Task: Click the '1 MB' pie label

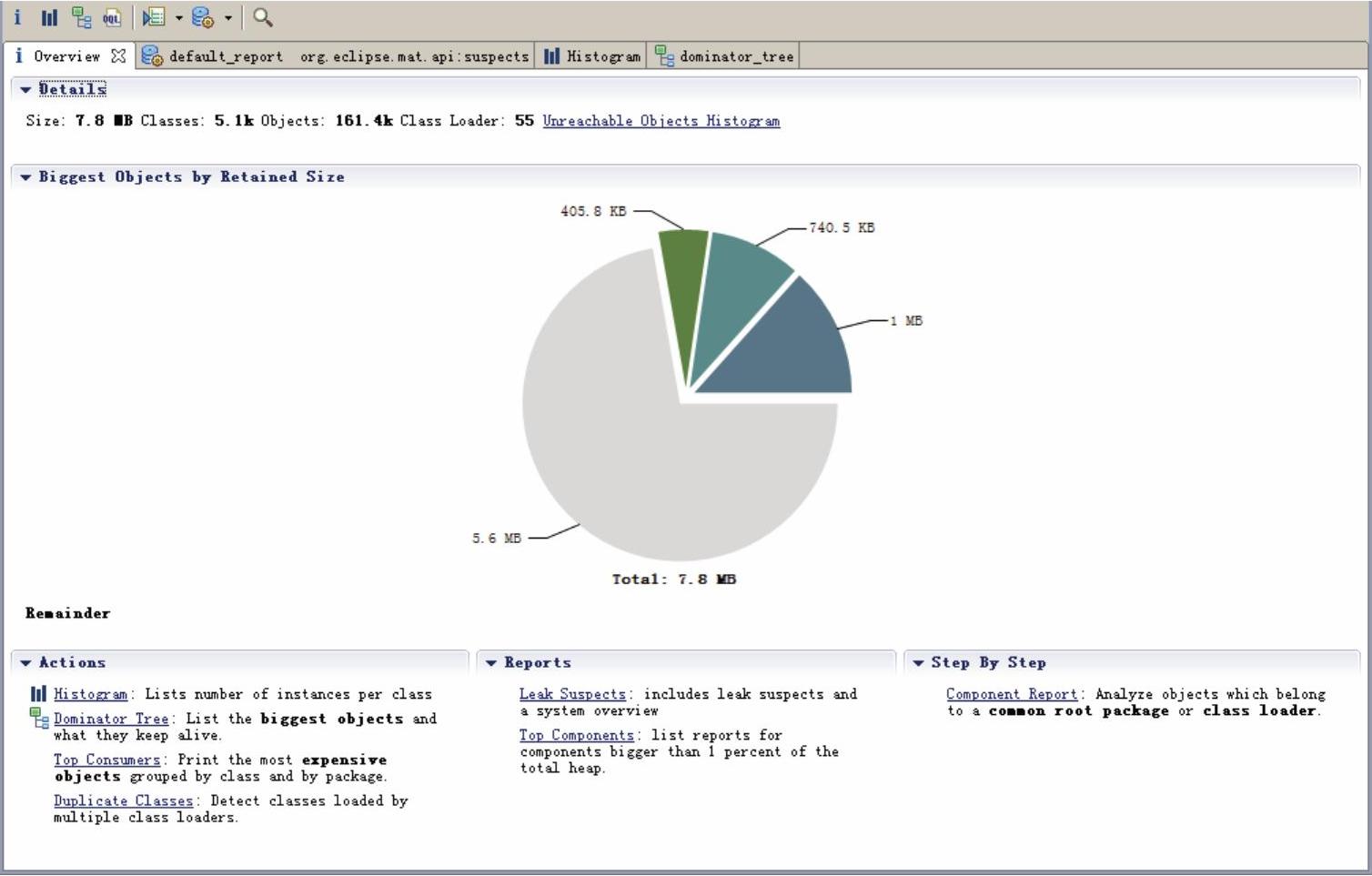Action: (906, 320)
